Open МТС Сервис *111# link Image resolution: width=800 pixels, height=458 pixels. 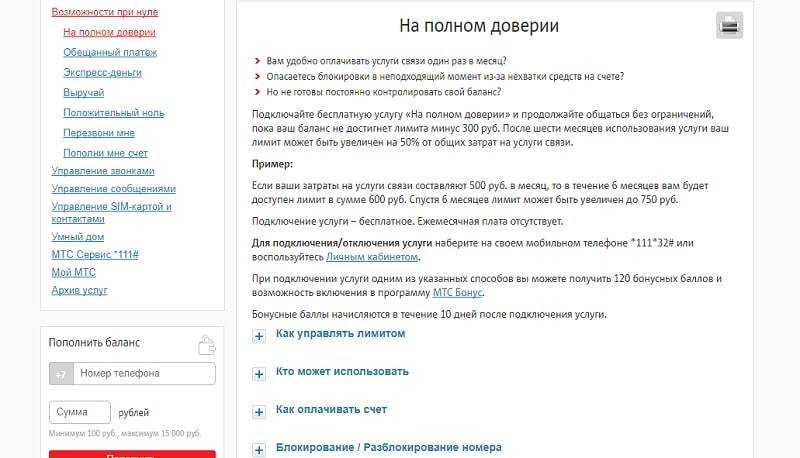(x=95, y=255)
